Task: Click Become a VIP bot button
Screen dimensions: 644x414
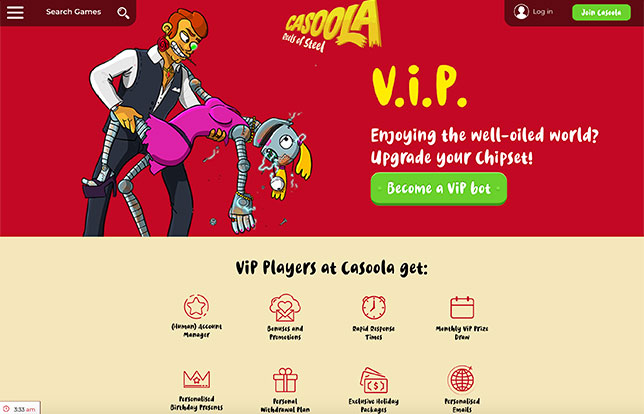Action: [439, 189]
